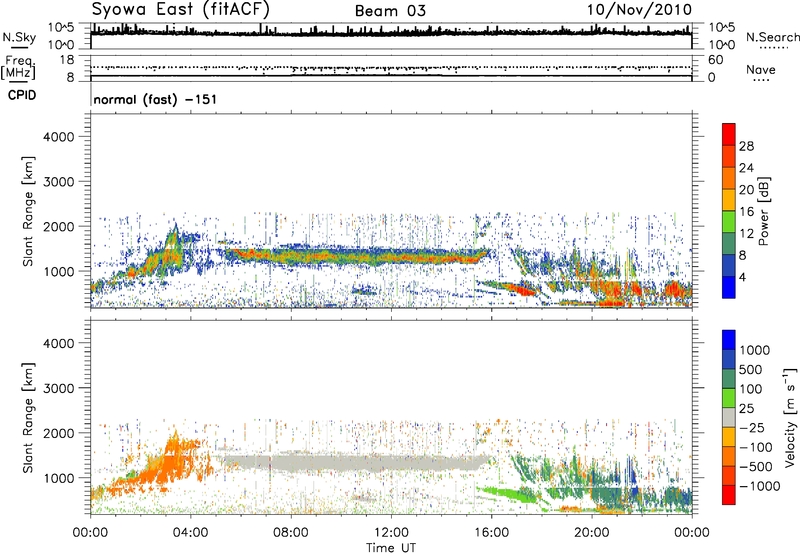Click the gray velocity band near 10:00
The image size is (800, 554).
point(341,463)
